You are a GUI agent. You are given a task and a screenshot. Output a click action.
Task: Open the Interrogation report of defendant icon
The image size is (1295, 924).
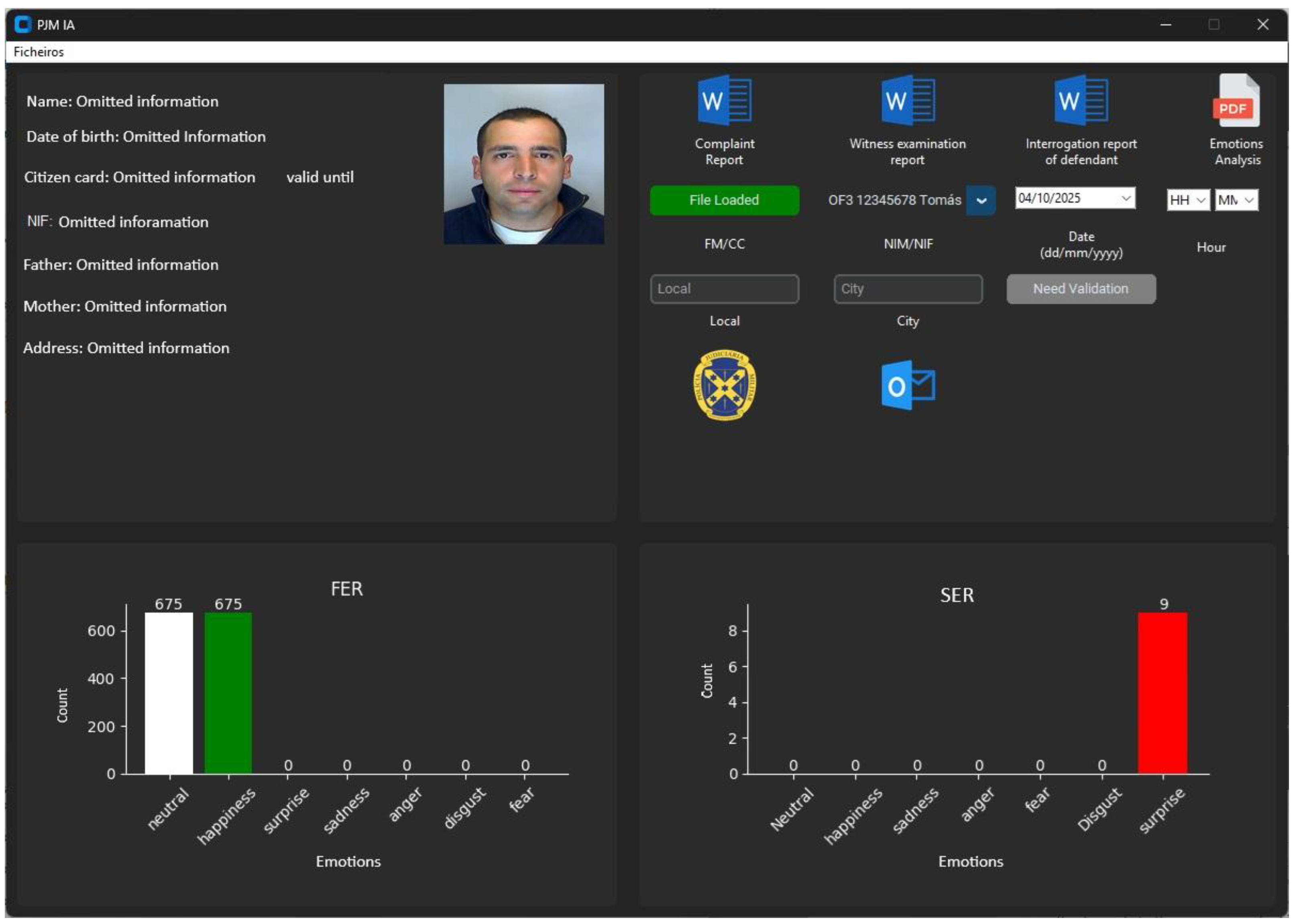click(x=1081, y=101)
